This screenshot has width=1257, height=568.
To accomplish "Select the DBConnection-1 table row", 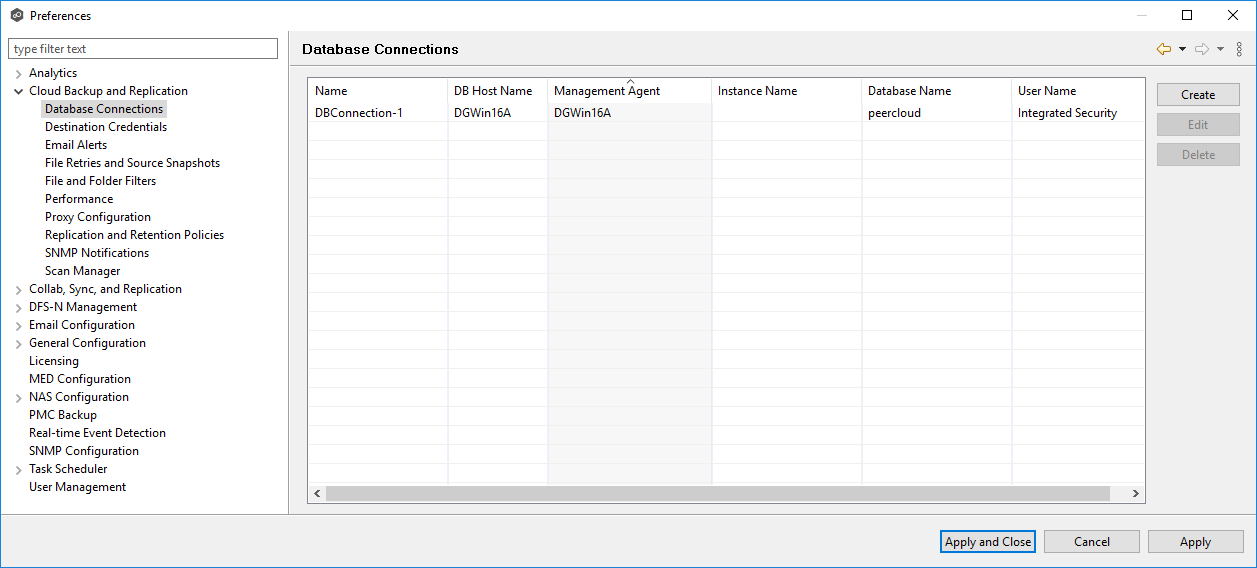I will click(x=359, y=113).
